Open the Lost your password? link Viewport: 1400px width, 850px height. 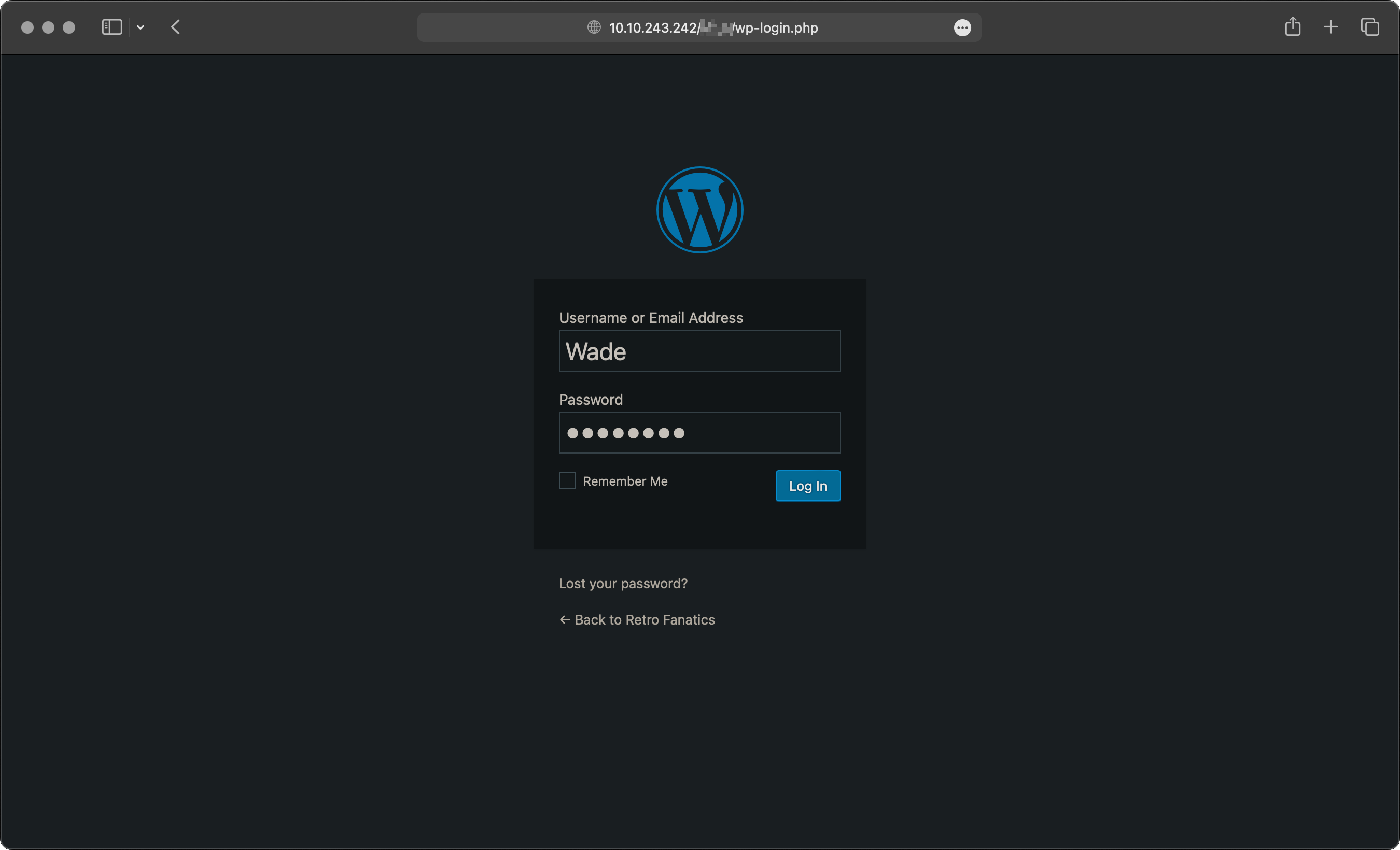[x=623, y=584]
